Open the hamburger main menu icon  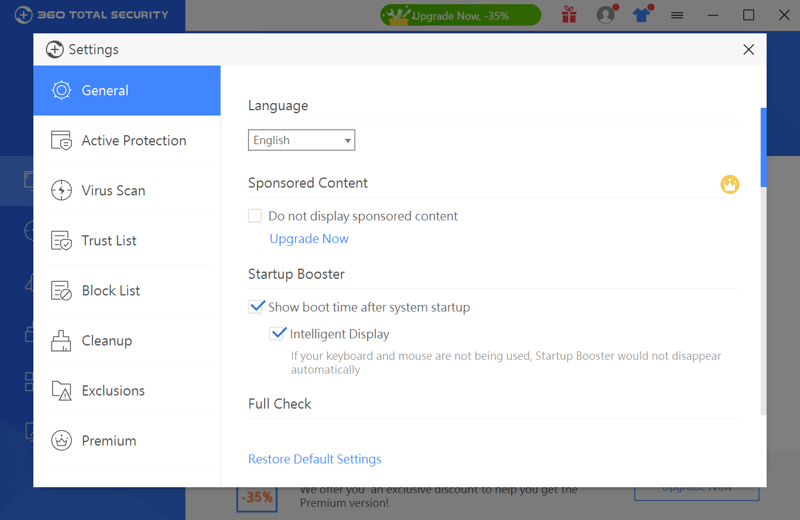coord(677,15)
